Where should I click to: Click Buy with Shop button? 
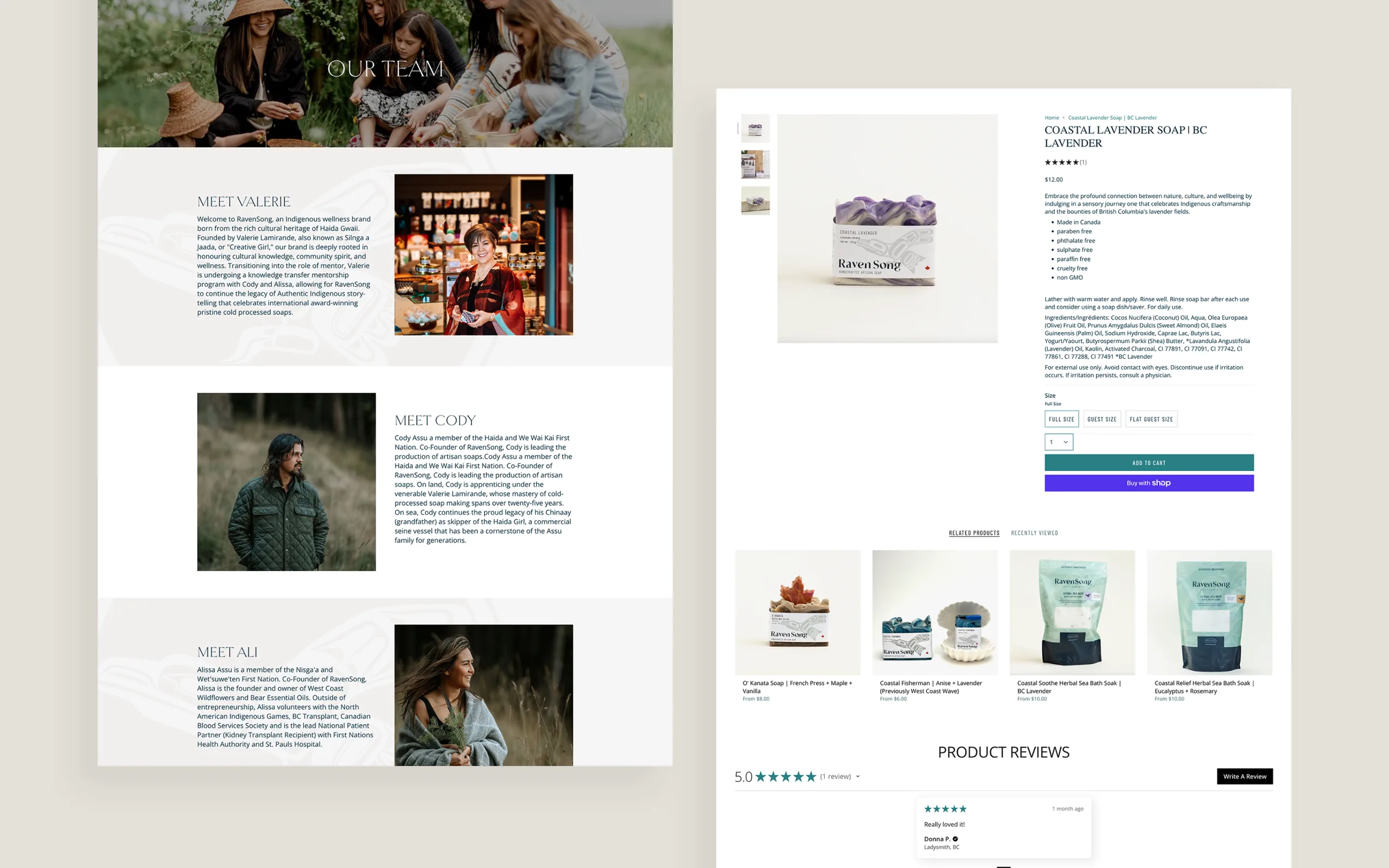tap(1149, 483)
